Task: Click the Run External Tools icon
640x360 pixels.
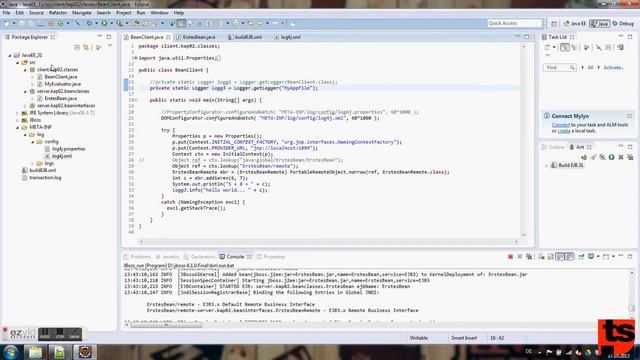Action: (x=119, y=23)
